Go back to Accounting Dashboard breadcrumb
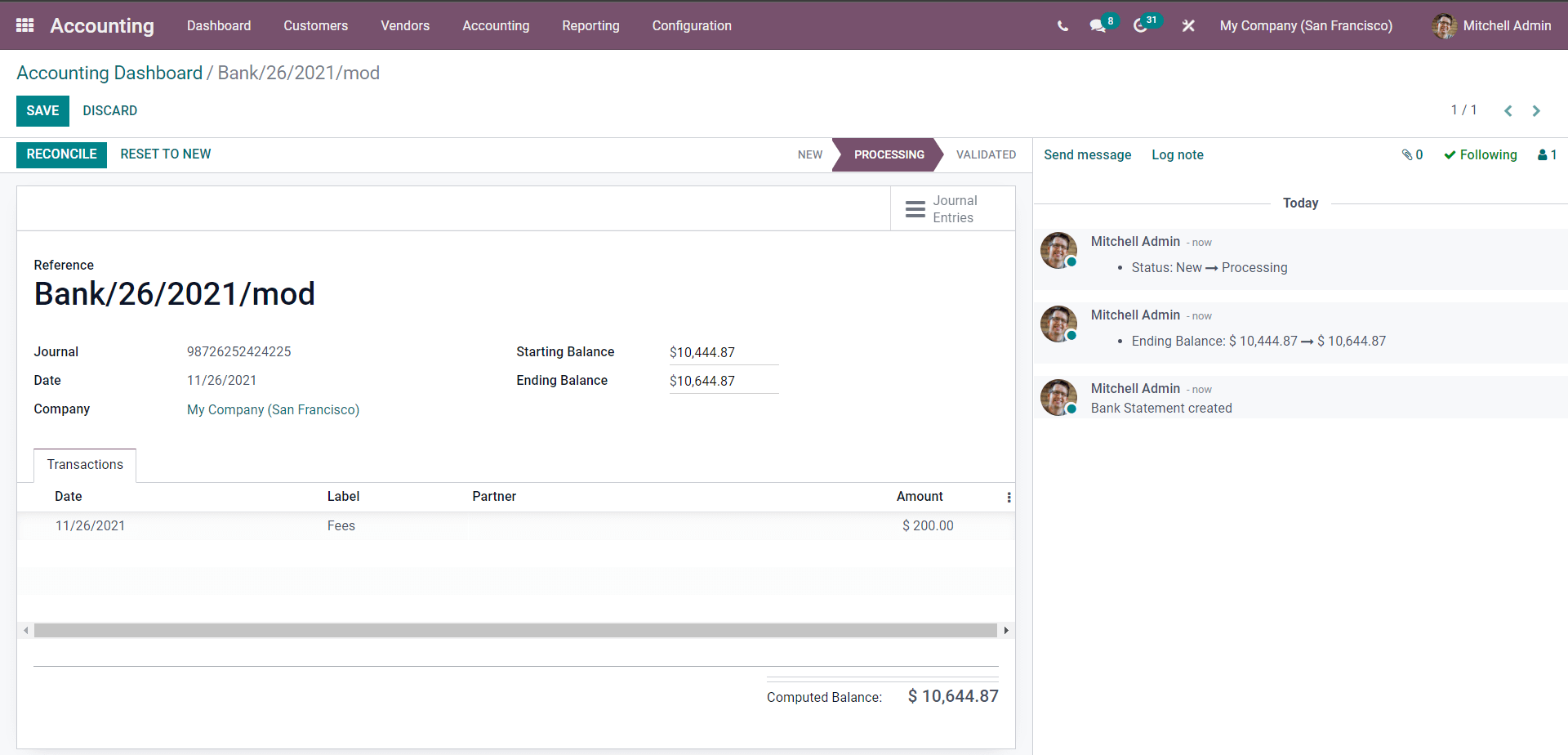Viewport: 1568px width, 755px height. click(x=109, y=73)
